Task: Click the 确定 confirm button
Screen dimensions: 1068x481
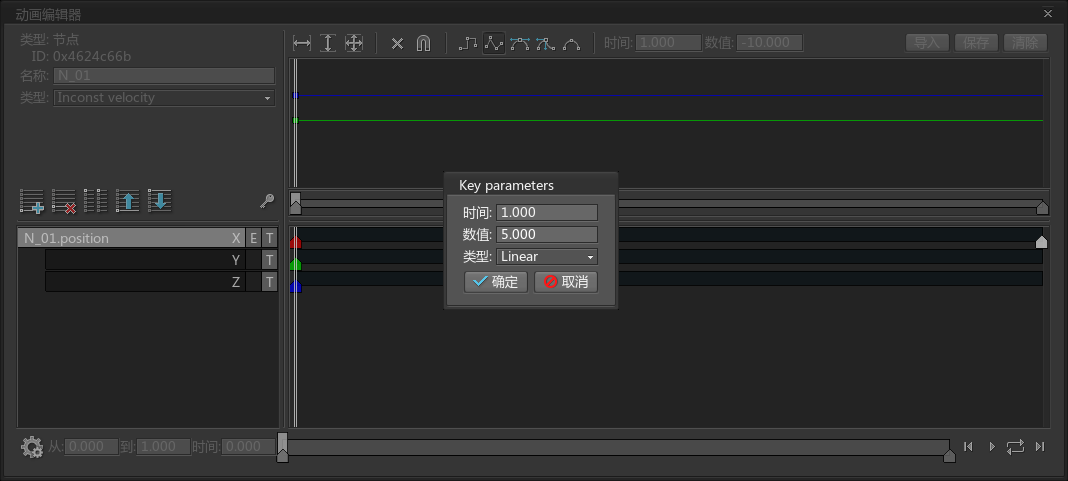Action: point(496,282)
